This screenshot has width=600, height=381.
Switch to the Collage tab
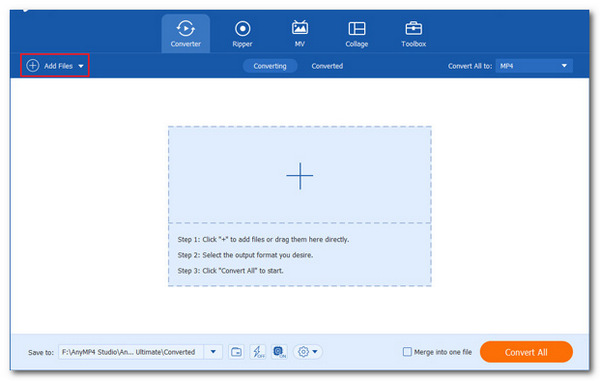point(357,34)
